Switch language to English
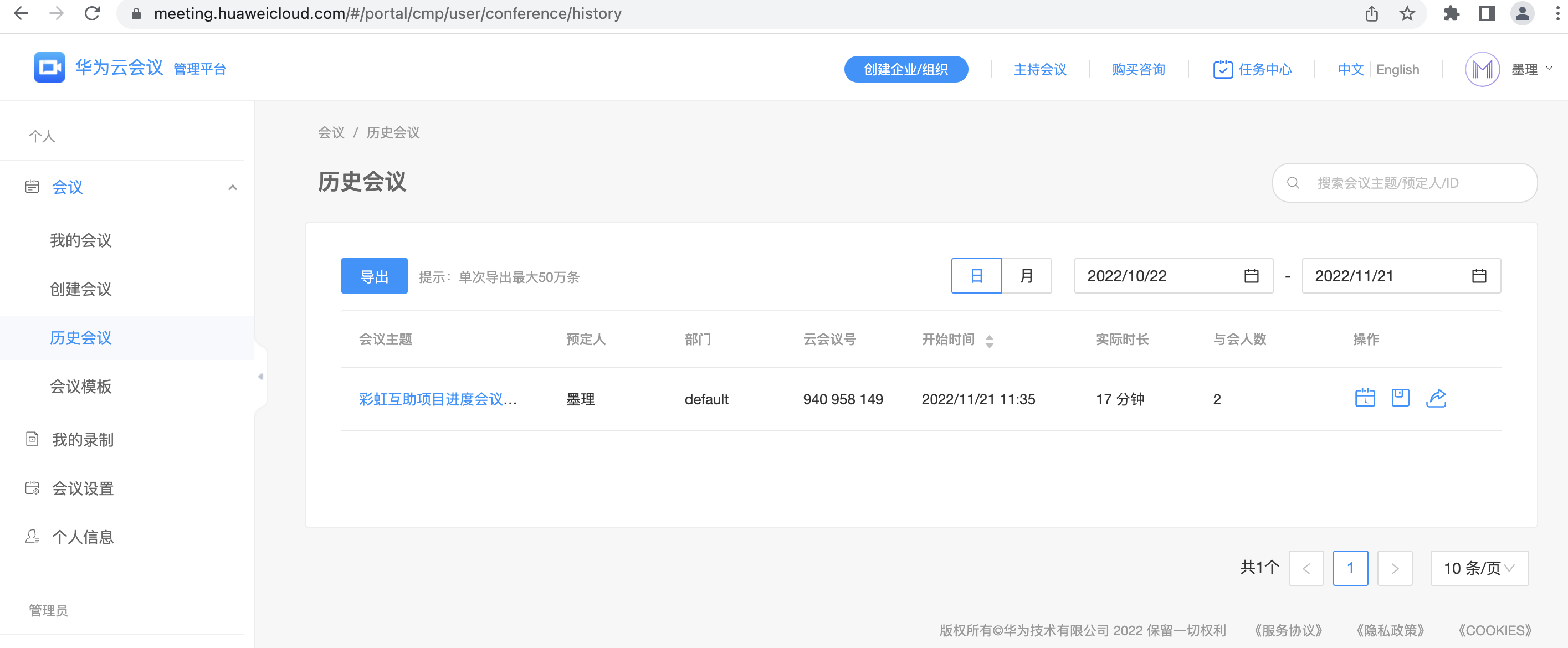This screenshot has height=648, width=1568. pos(1397,69)
